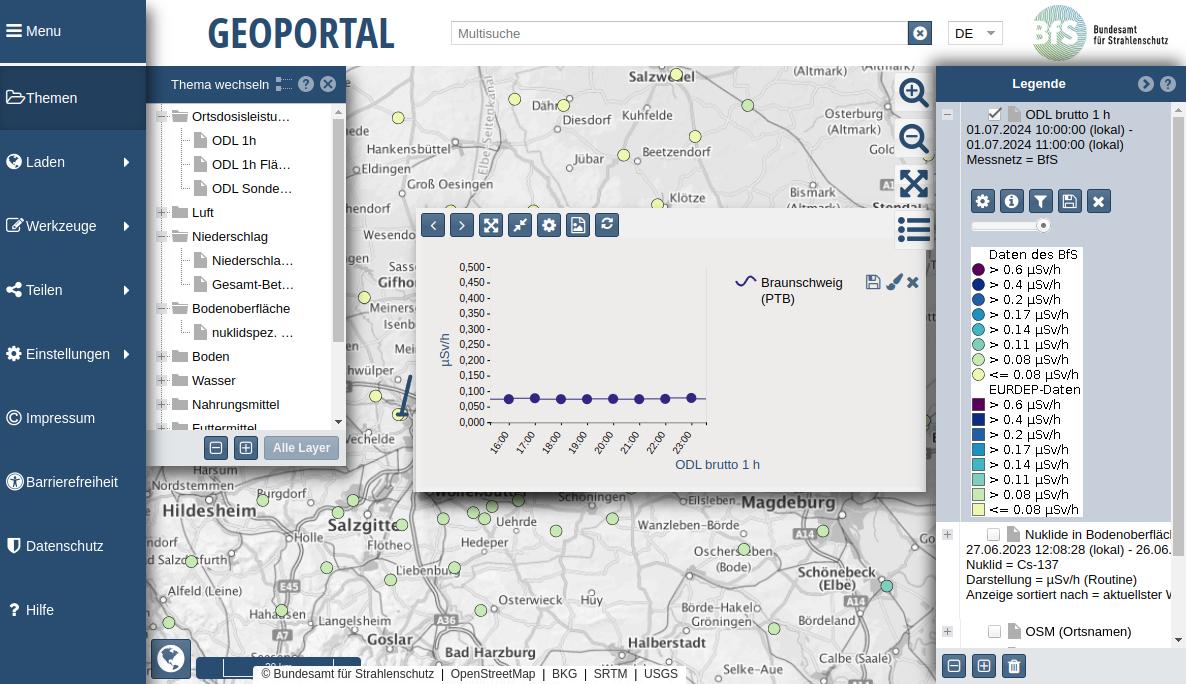Click the Alle Layer button
Image resolution: width=1186 pixels, height=684 pixels.
click(x=301, y=448)
